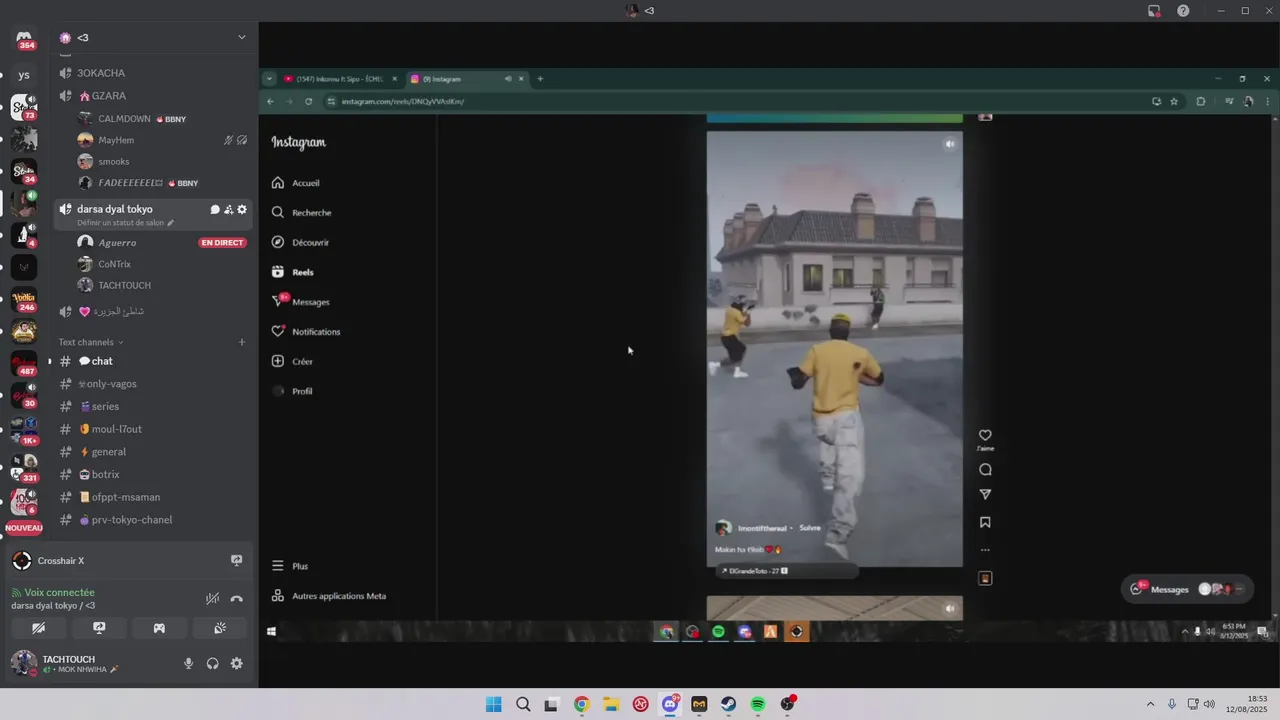Screen dimensions: 1280x720
Task: Click the streamed Chrome address bar
Action: pyautogui.click(x=740, y=101)
